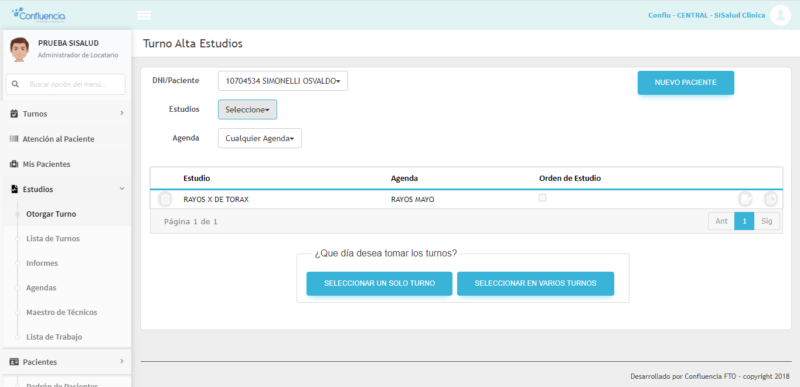Click Conflu - CENTRAL - SISalud Clinica link
This screenshot has height=387, width=800.
[707, 15]
